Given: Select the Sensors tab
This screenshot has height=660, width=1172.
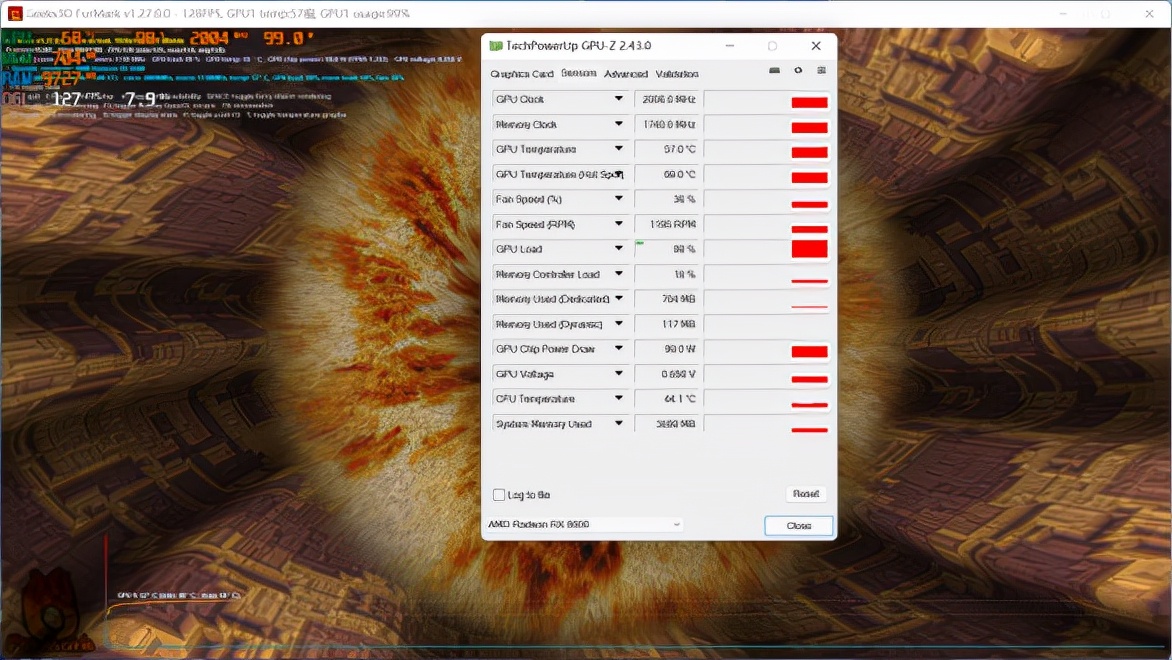Looking at the screenshot, I should [579, 73].
